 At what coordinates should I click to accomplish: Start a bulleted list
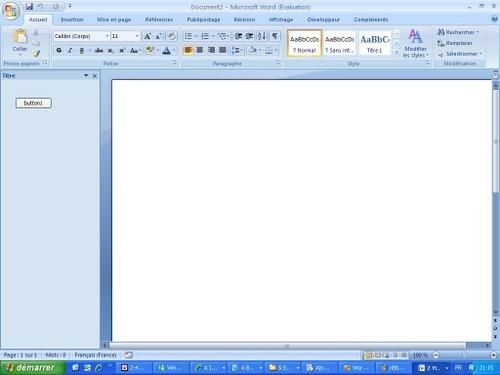pyautogui.click(x=188, y=36)
